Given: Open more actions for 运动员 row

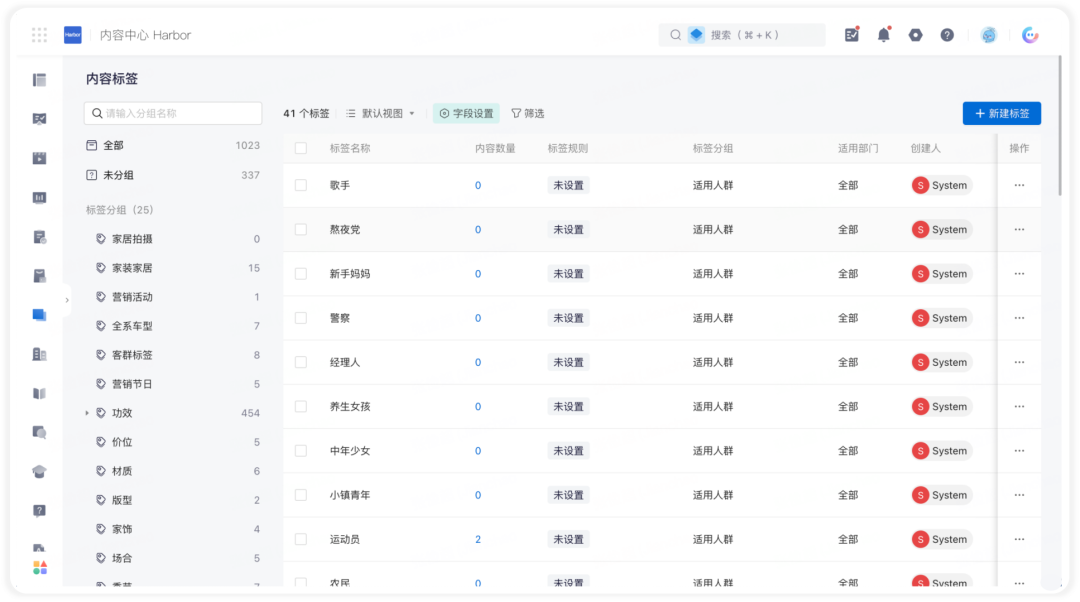Looking at the screenshot, I should click(x=1019, y=539).
